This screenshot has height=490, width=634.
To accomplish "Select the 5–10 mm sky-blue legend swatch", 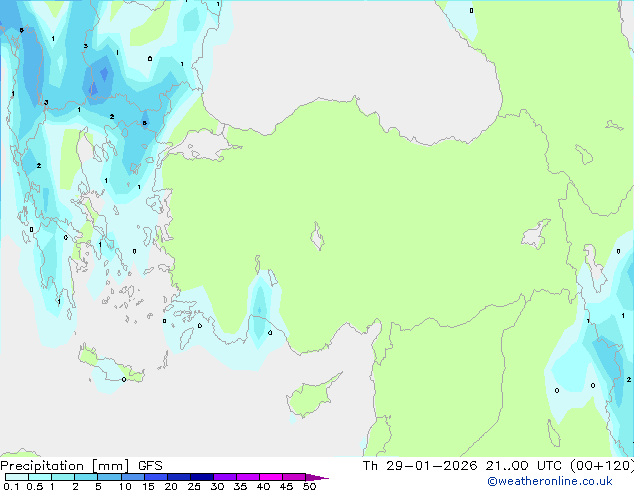I will coord(109,477).
